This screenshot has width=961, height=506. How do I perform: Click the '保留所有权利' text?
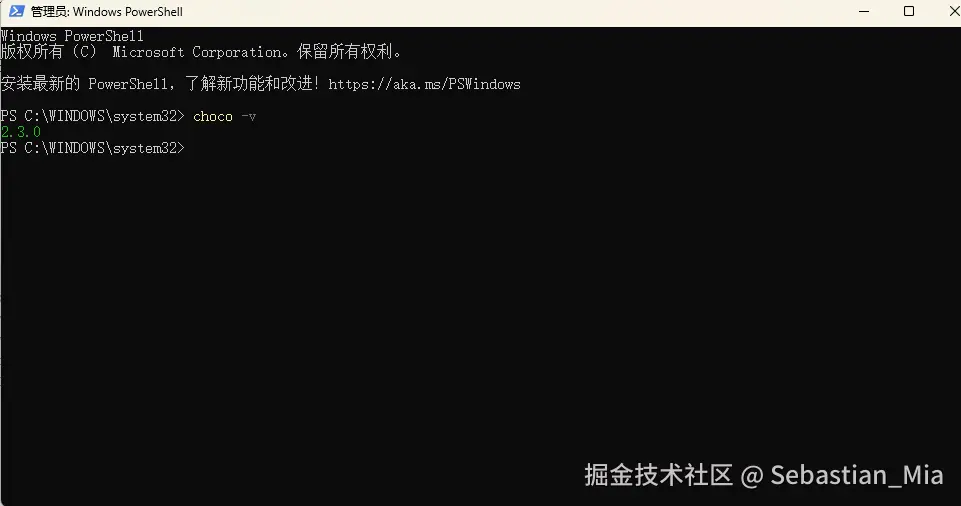[344, 52]
